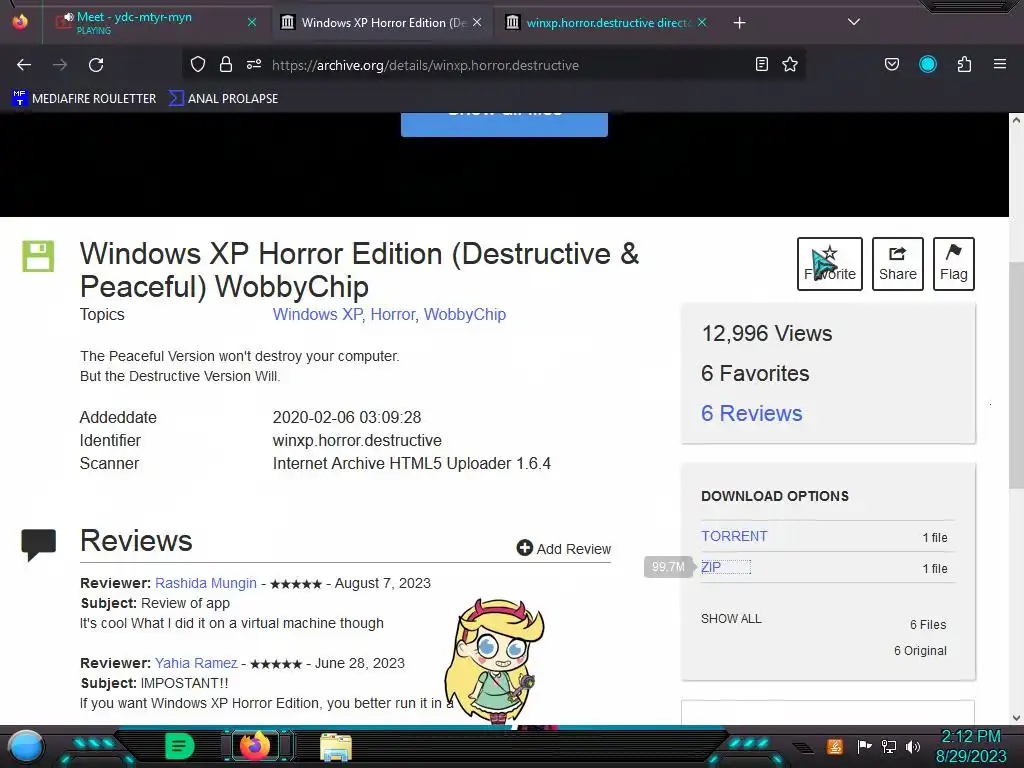Open the Horror topic link

pyautogui.click(x=392, y=314)
